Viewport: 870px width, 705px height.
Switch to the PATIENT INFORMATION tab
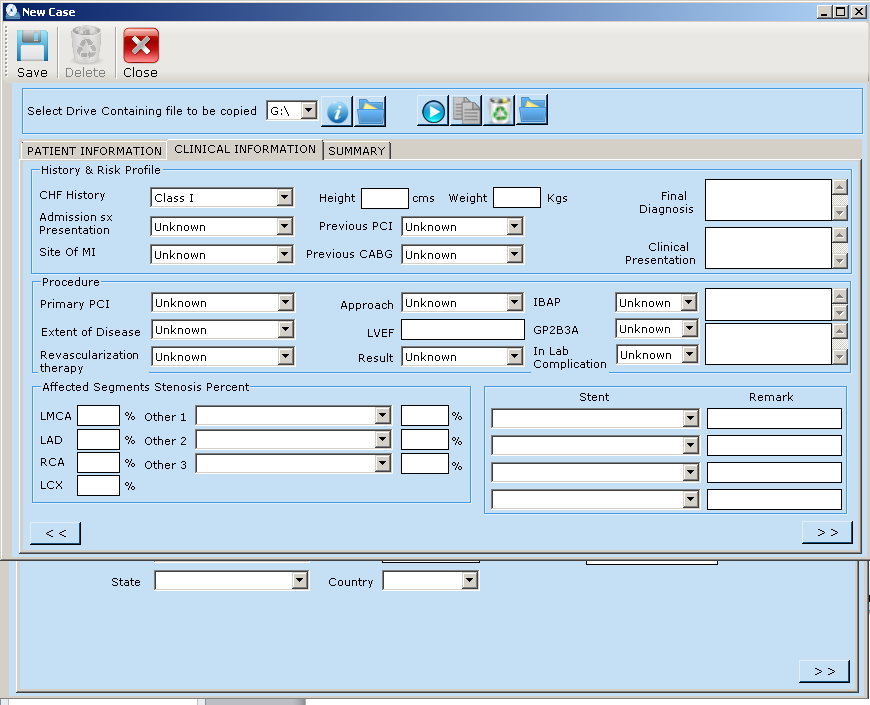(94, 151)
